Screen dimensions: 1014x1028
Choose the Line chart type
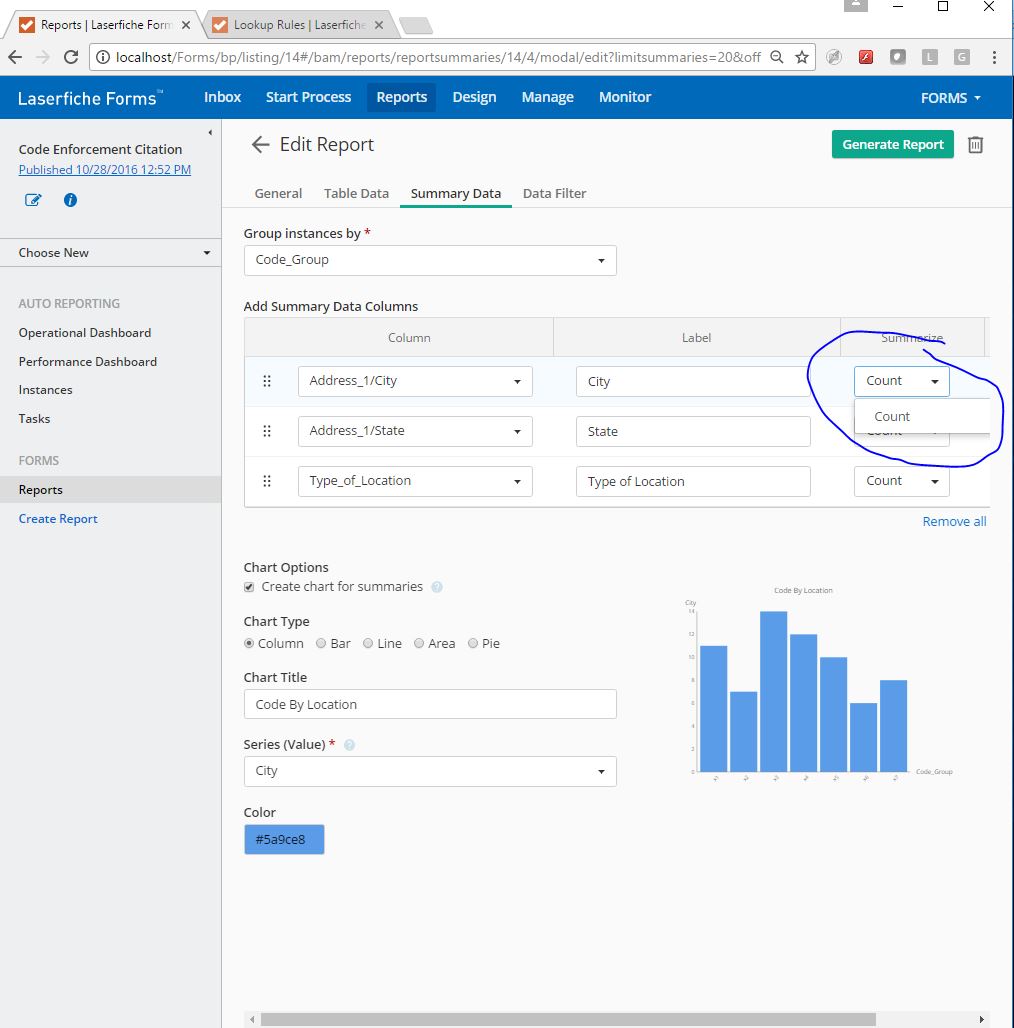369,644
